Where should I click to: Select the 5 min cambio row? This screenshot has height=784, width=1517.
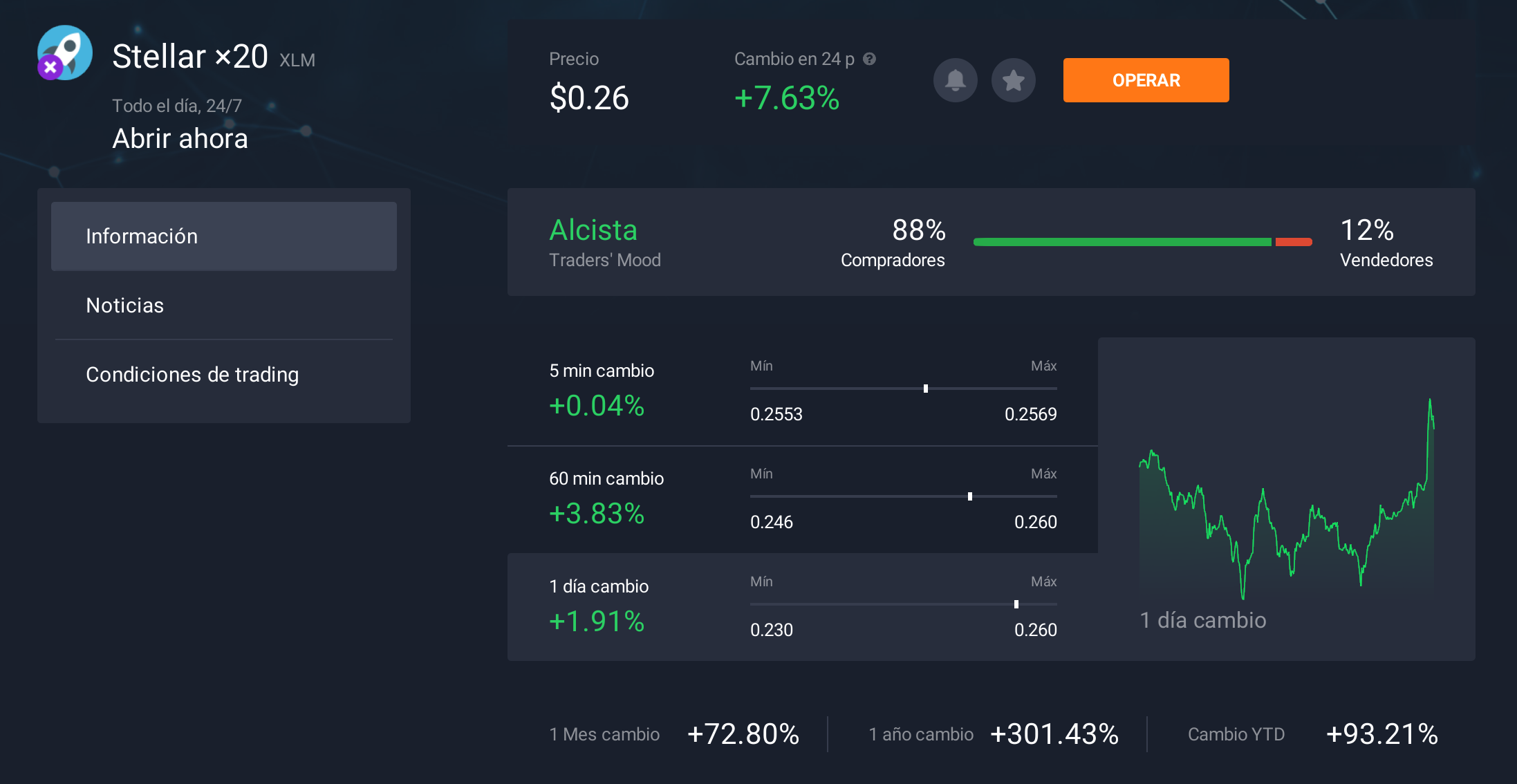point(803,391)
